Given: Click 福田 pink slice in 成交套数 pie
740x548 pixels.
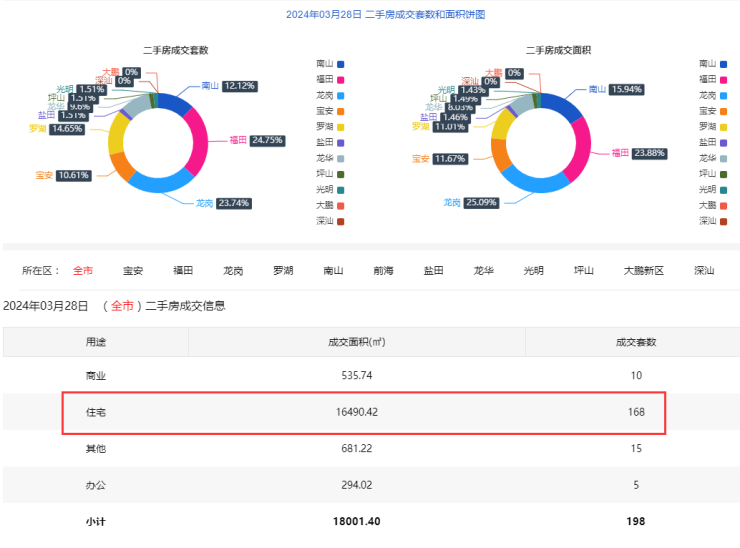Looking at the screenshot, I should (198, 141).
